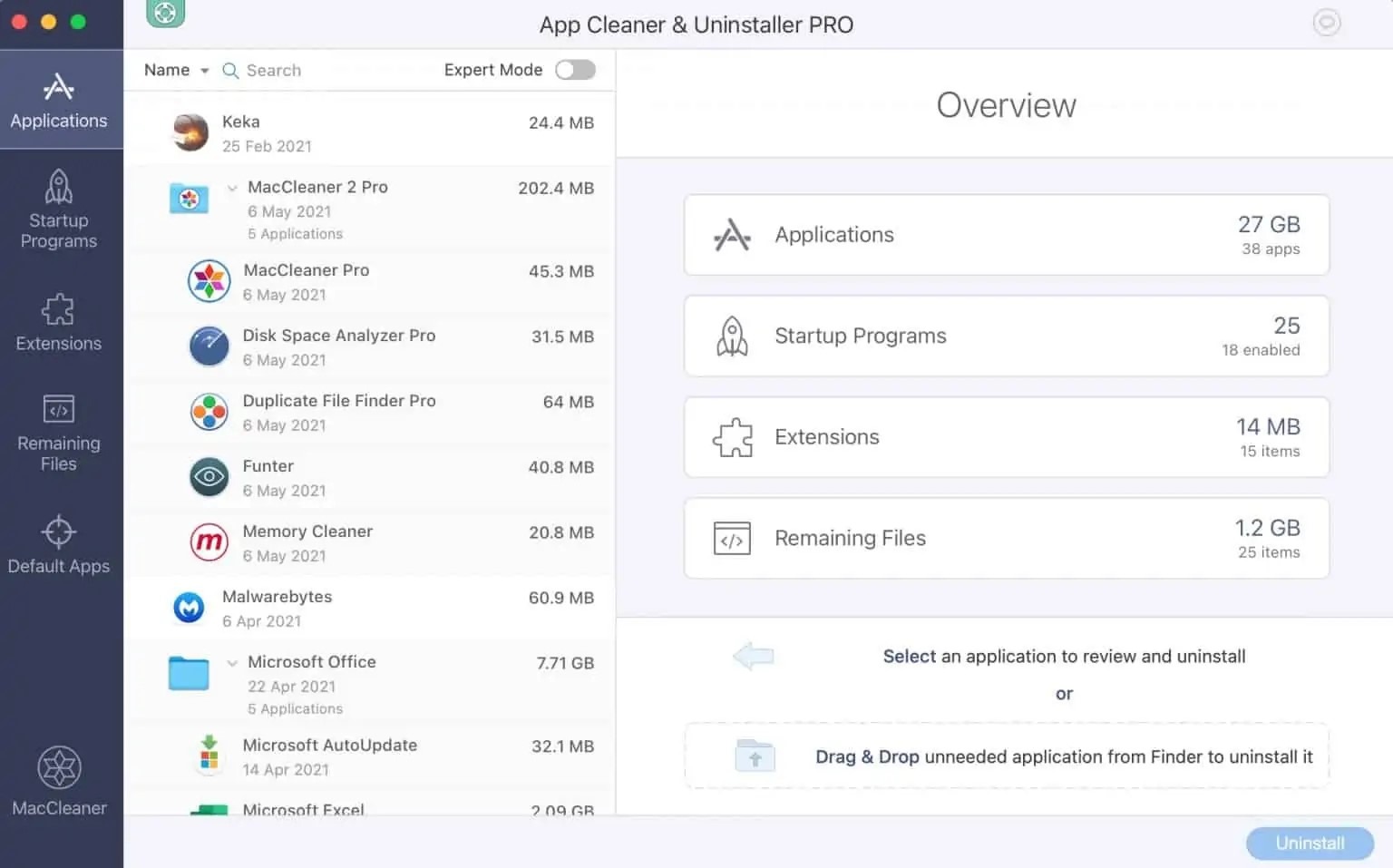Click the code icon in the Remaining Files card
The width and height of the screenshot is (1393, 868).
[732, 538]
